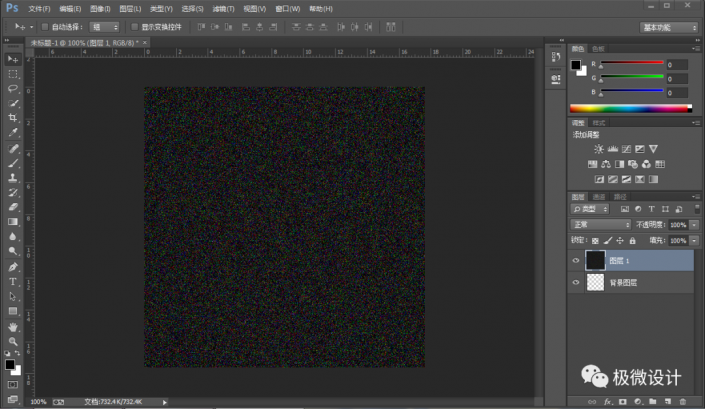Screen dimensions: 705x409
Task: Select the Rectangular Marquee tool
Action: (13, 74)
